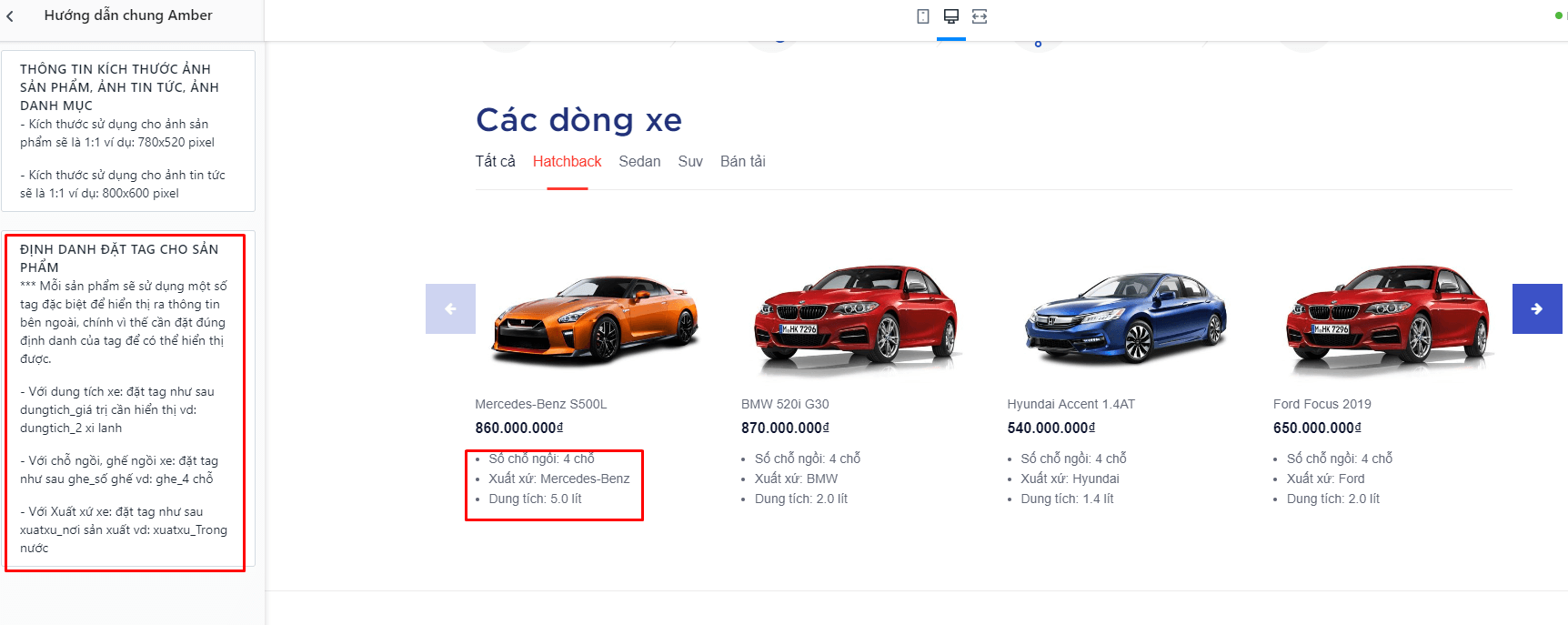Click Dung tích: 5.0 lít spec line
This screenshot has height=625, width=1568.
pos(535,499)
